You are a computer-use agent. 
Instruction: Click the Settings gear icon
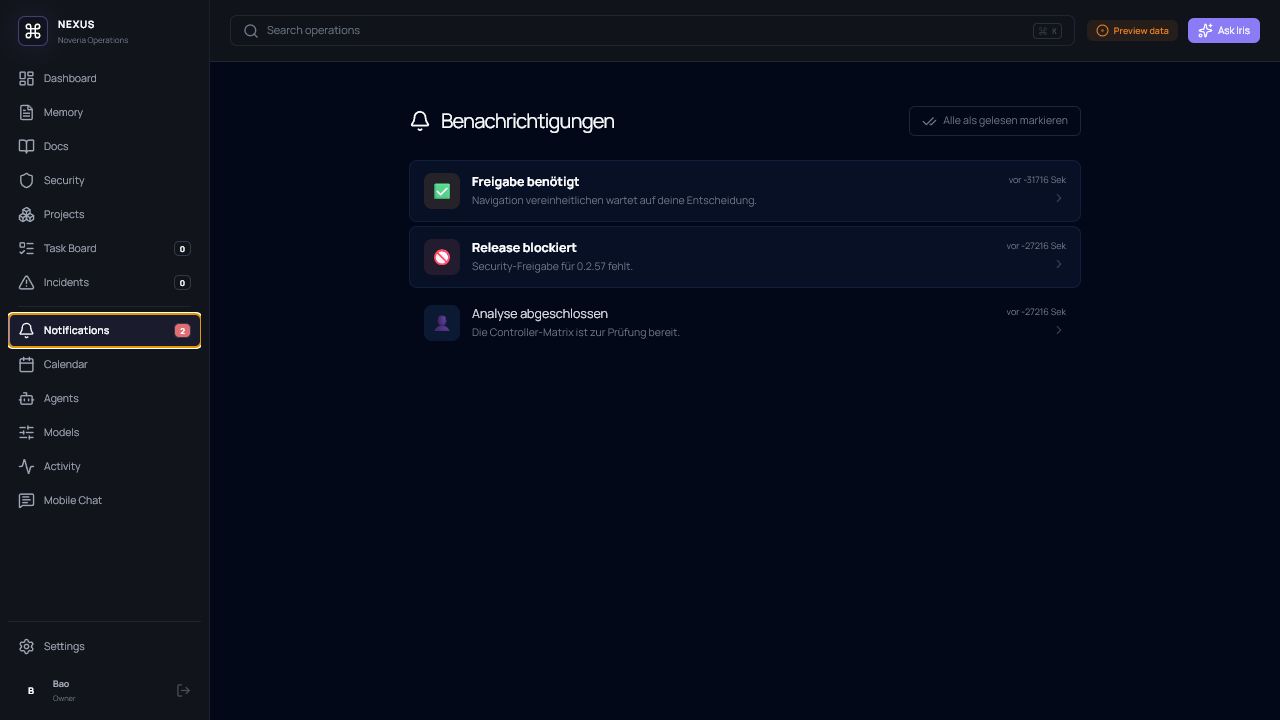click(27, 646)
